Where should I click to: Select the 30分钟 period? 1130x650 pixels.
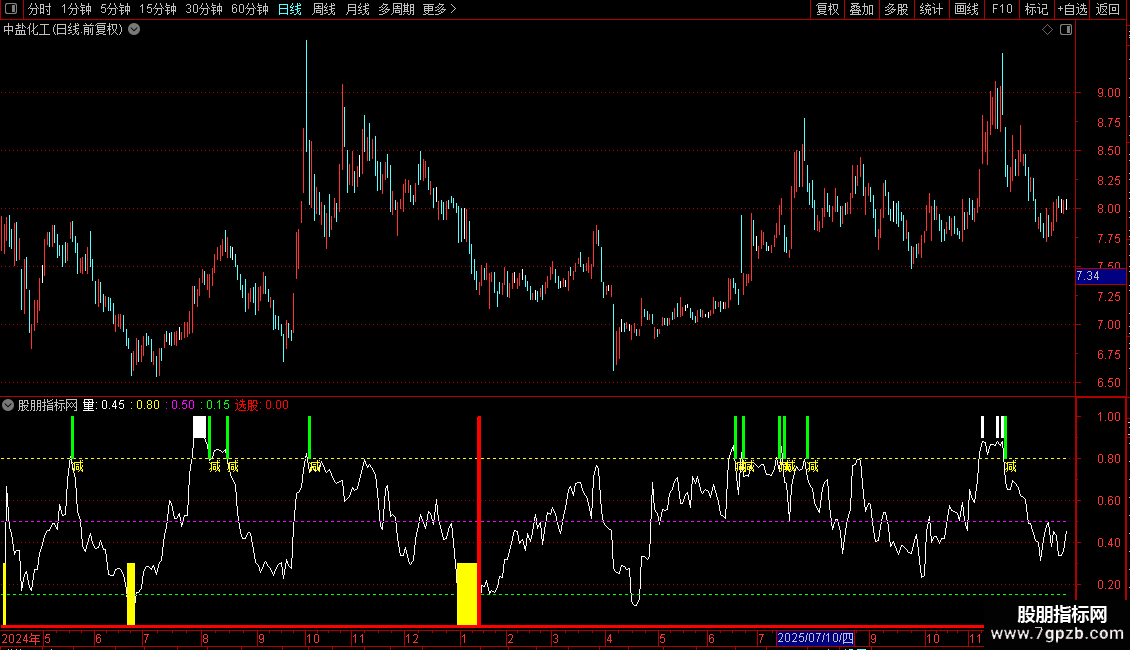(x=204, y=9)
